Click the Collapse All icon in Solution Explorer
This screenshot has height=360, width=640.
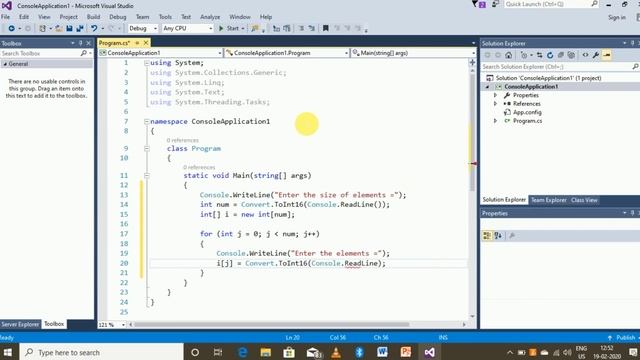[561, 55]
